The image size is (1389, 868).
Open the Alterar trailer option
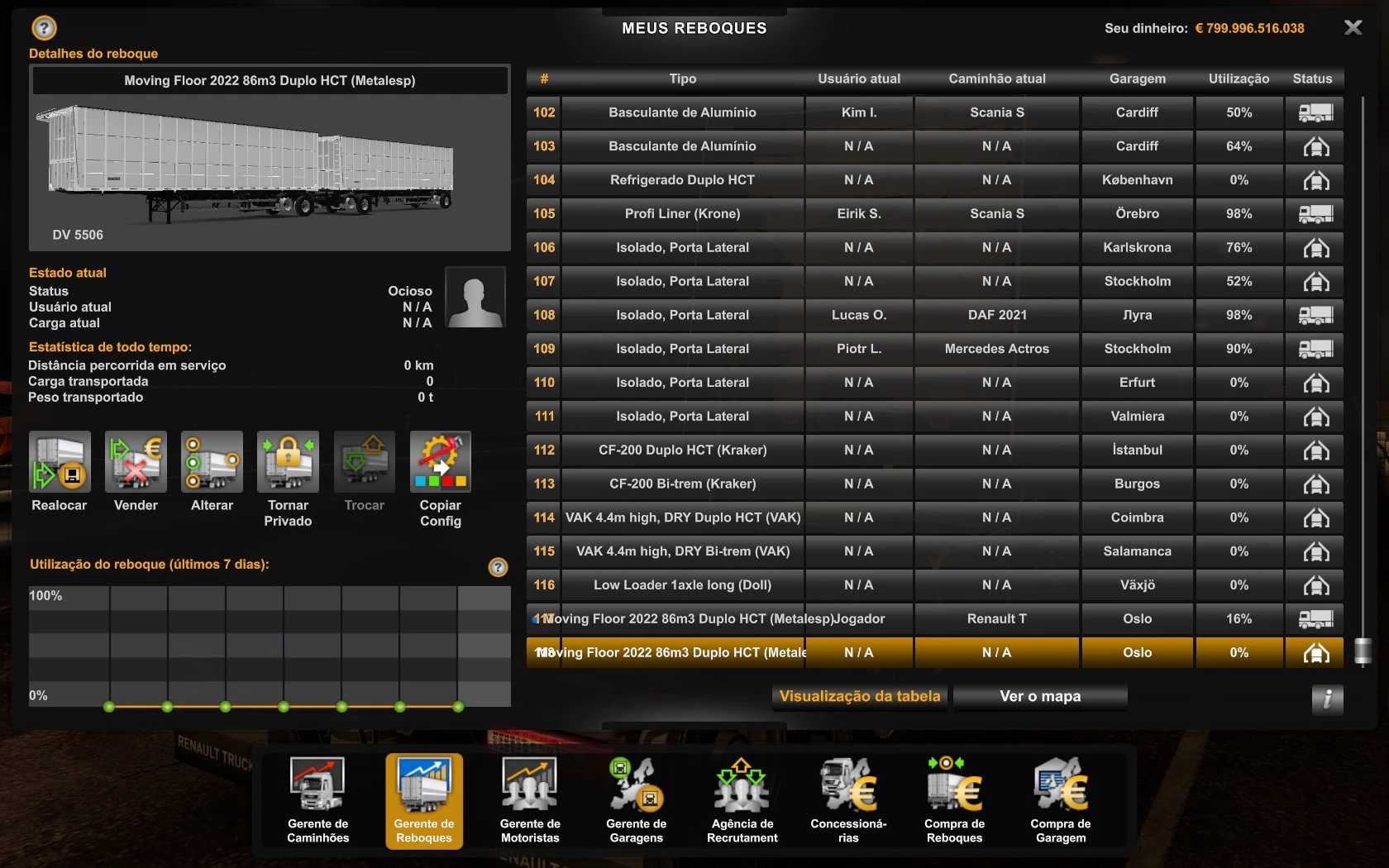[x=212, y=462]
